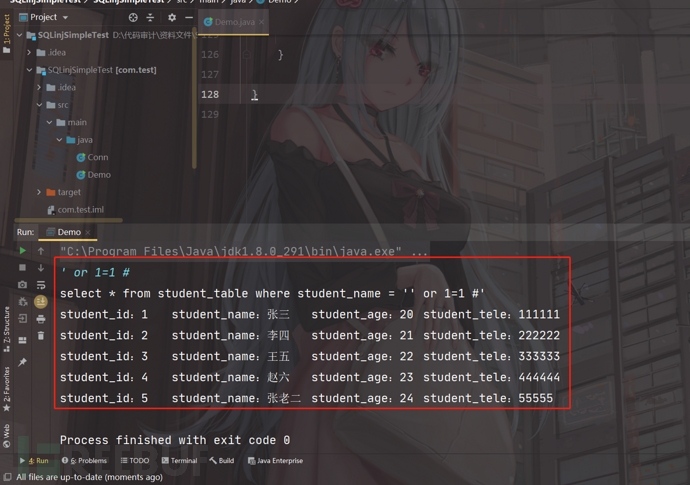
Task: Collapse the java folder
Action: 59,140
